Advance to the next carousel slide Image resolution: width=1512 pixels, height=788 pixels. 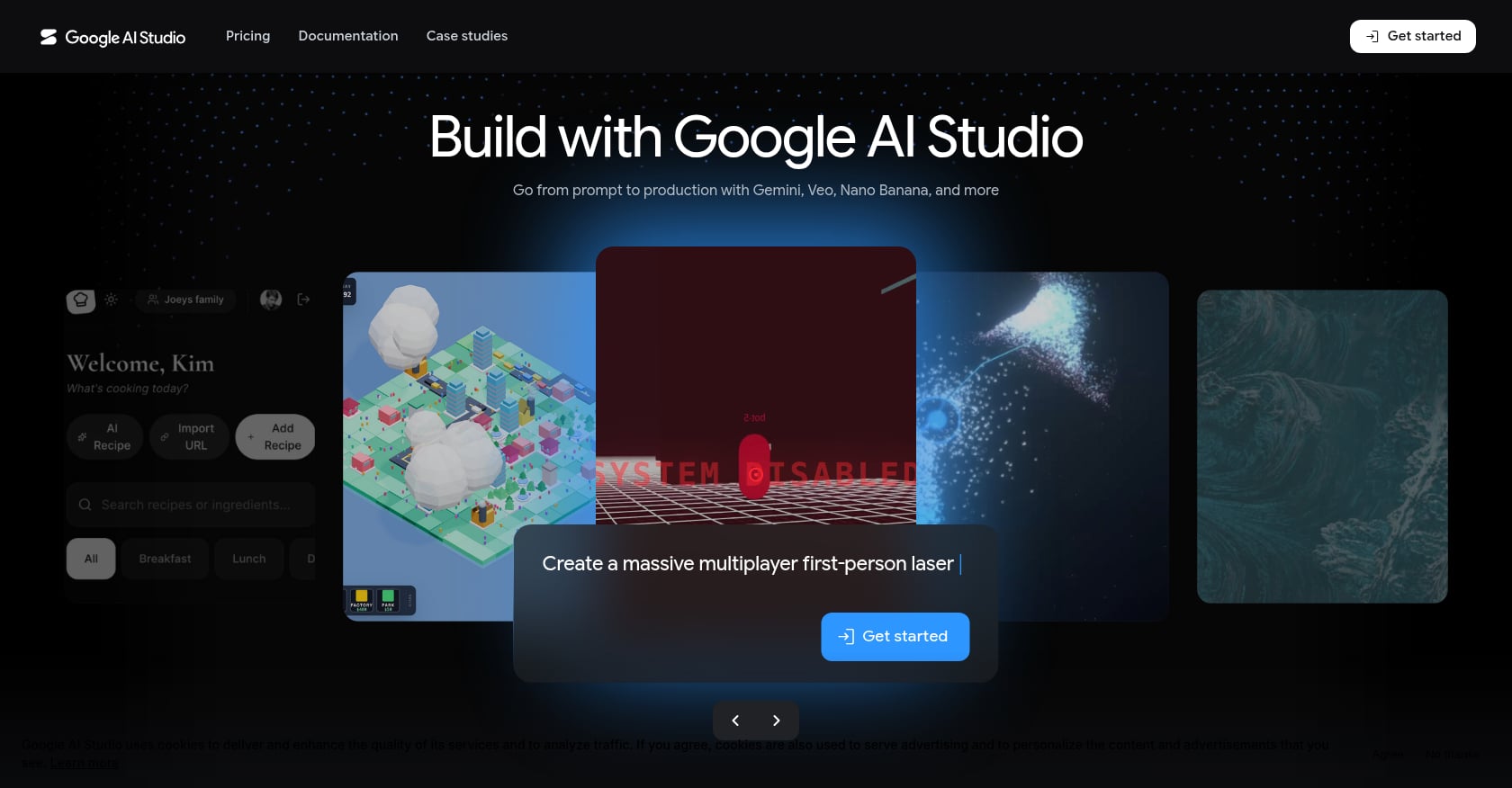pos(776,721)
